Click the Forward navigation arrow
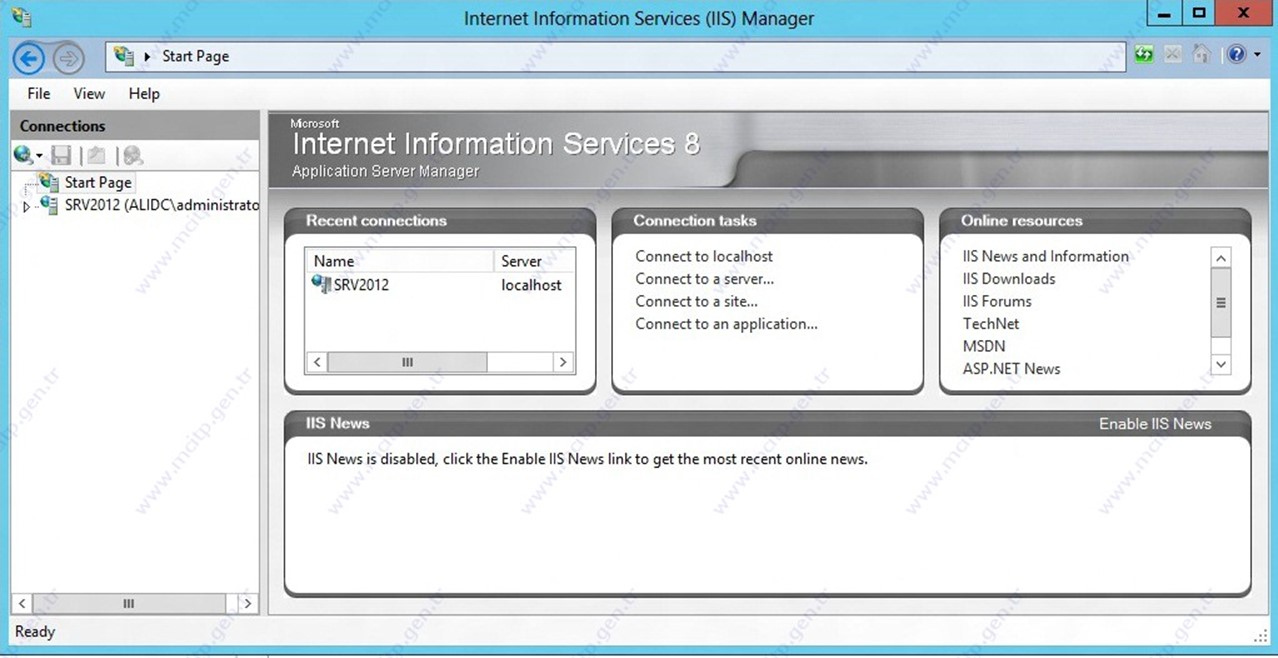 pos(67,58)
